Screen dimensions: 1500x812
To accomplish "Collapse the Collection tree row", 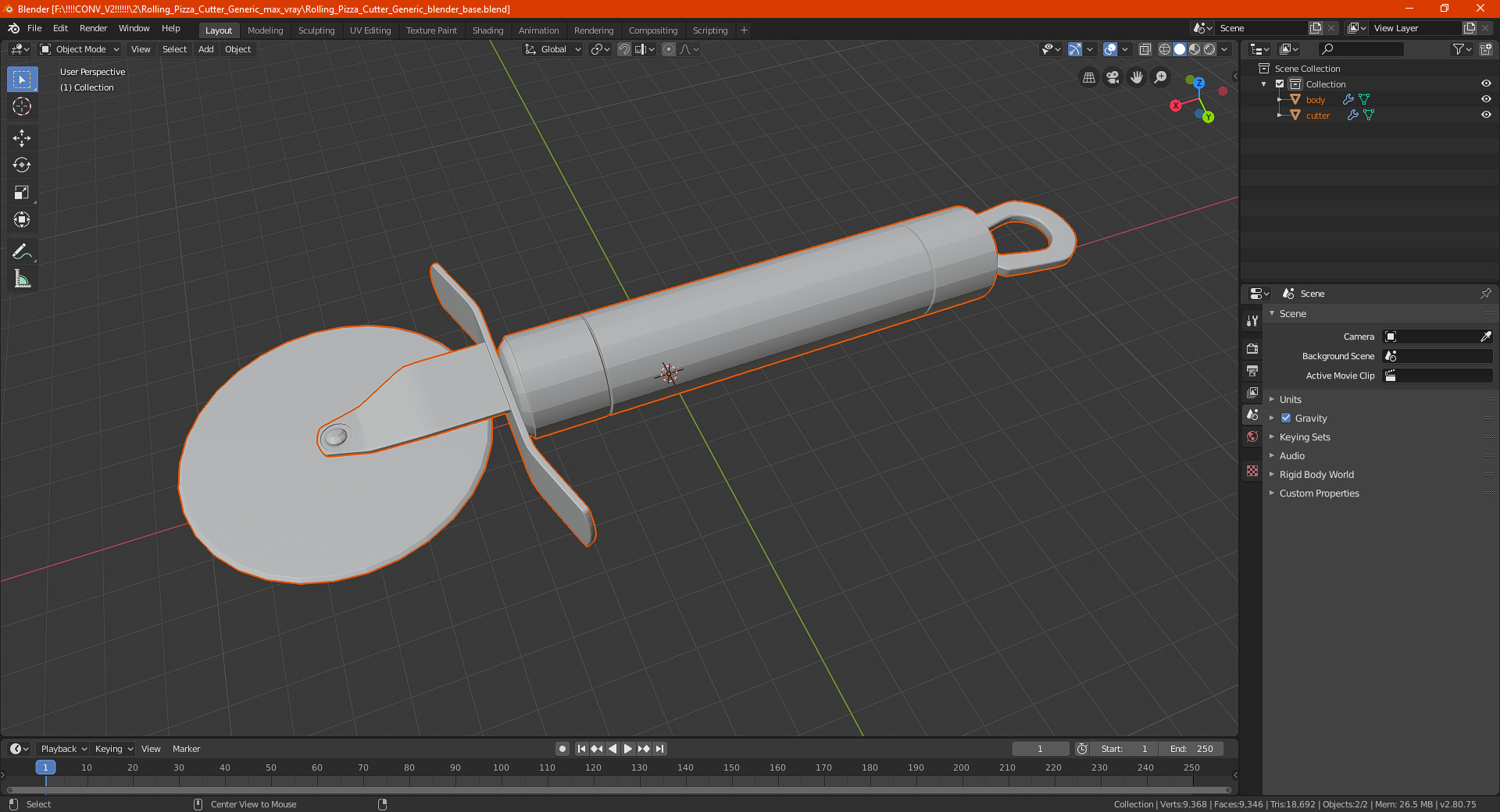I will (x=1264, y=84).
